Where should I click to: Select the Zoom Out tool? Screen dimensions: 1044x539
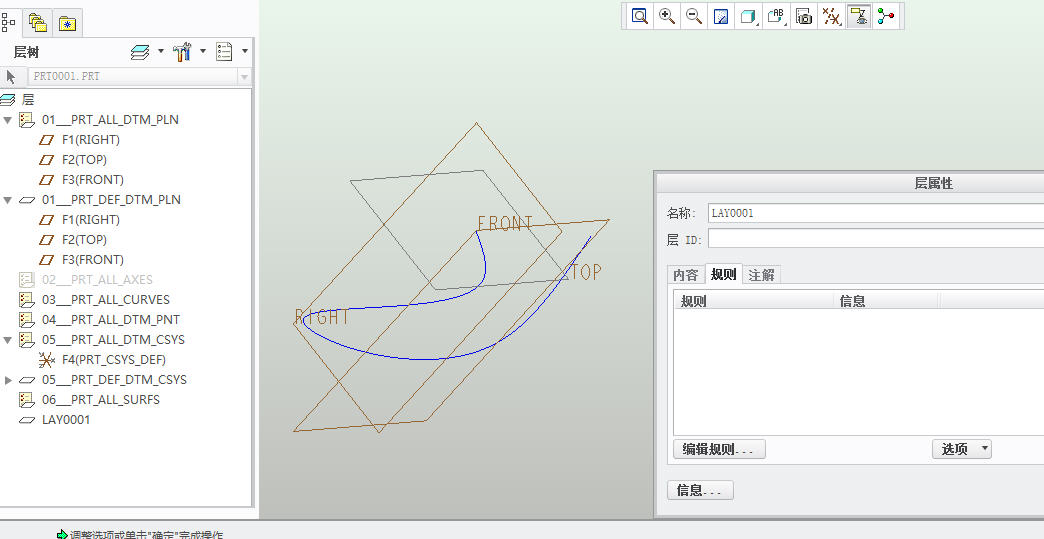tap(694, 16)
